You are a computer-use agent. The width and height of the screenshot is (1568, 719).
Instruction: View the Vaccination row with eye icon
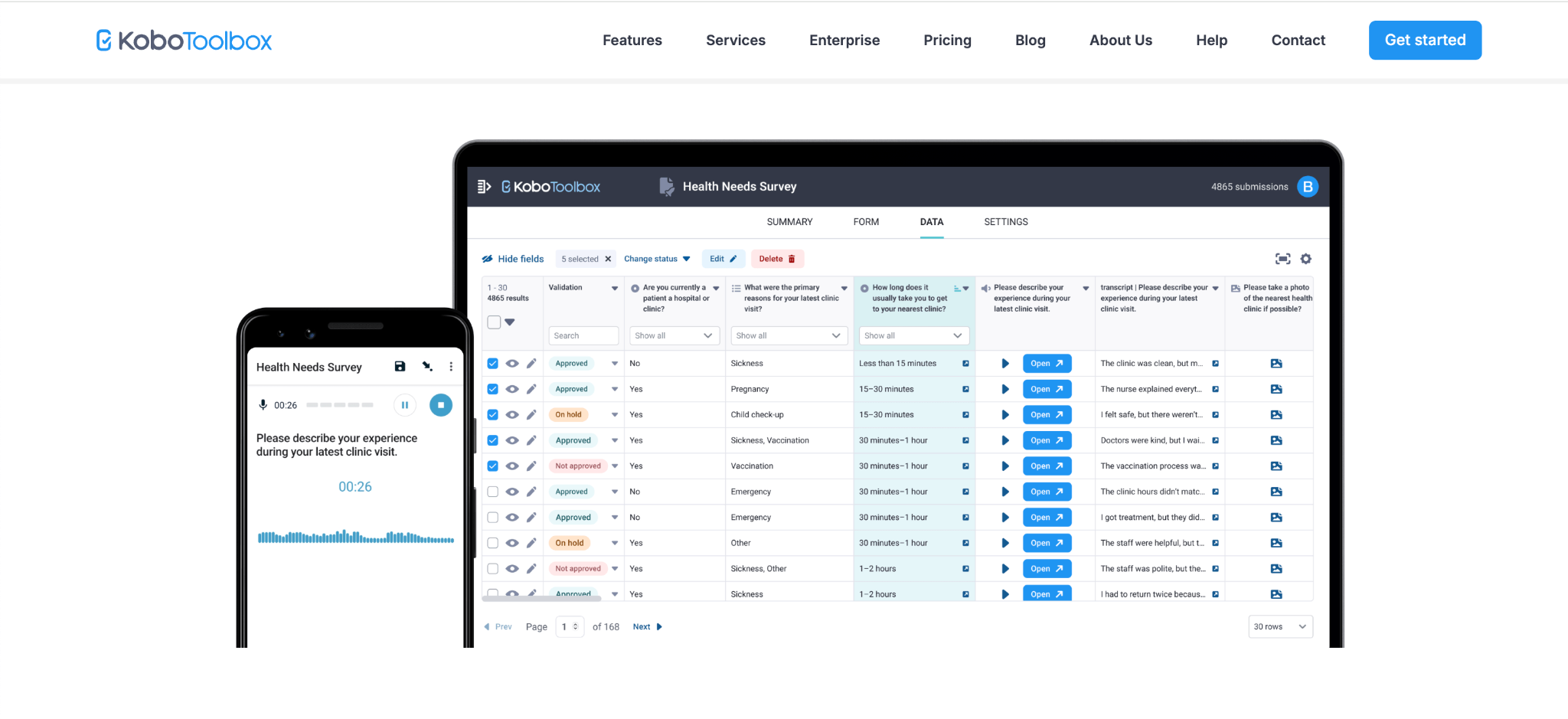512,466
